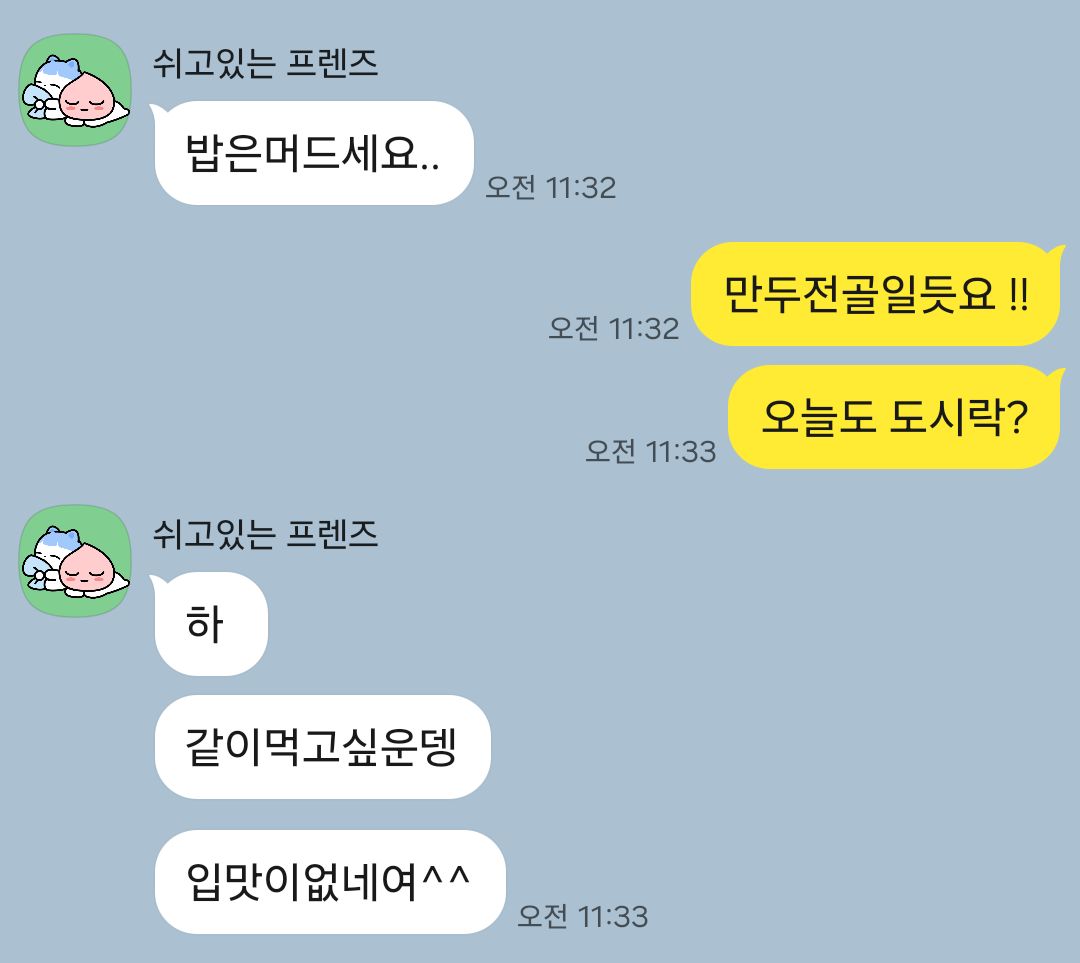Open profile picture beside the 하 message
1080x963 pixels.
coord(75,561)
